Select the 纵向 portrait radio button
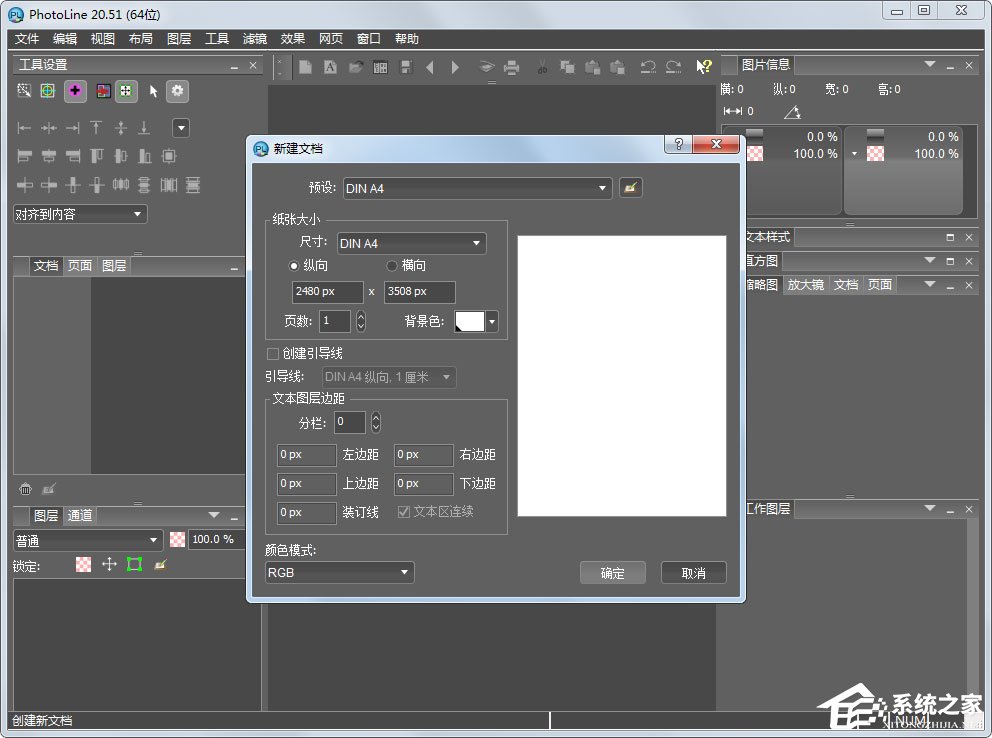Screen dimensions: 992x738 point(293,266)
